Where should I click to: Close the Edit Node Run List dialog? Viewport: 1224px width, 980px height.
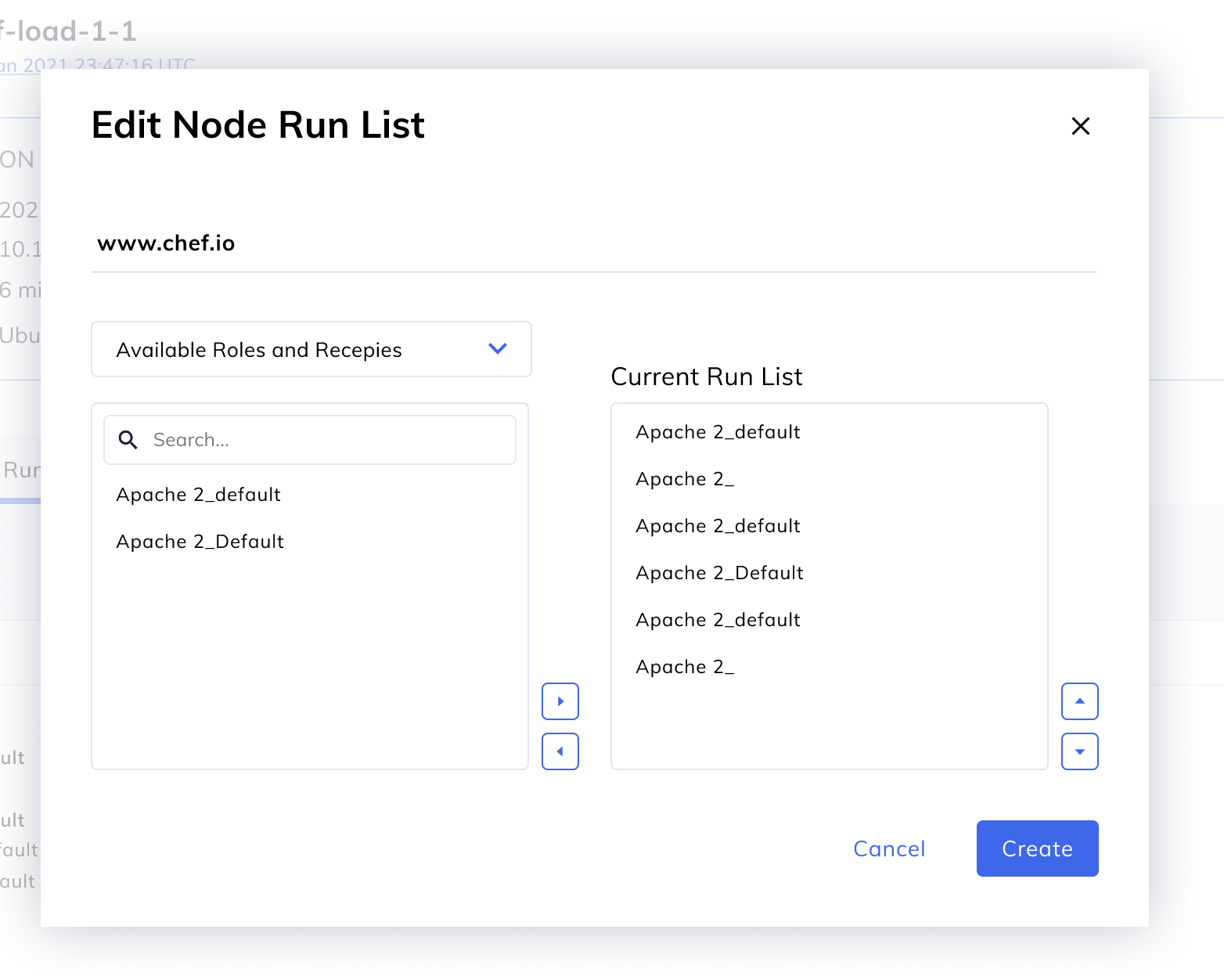coord(1081,126)
